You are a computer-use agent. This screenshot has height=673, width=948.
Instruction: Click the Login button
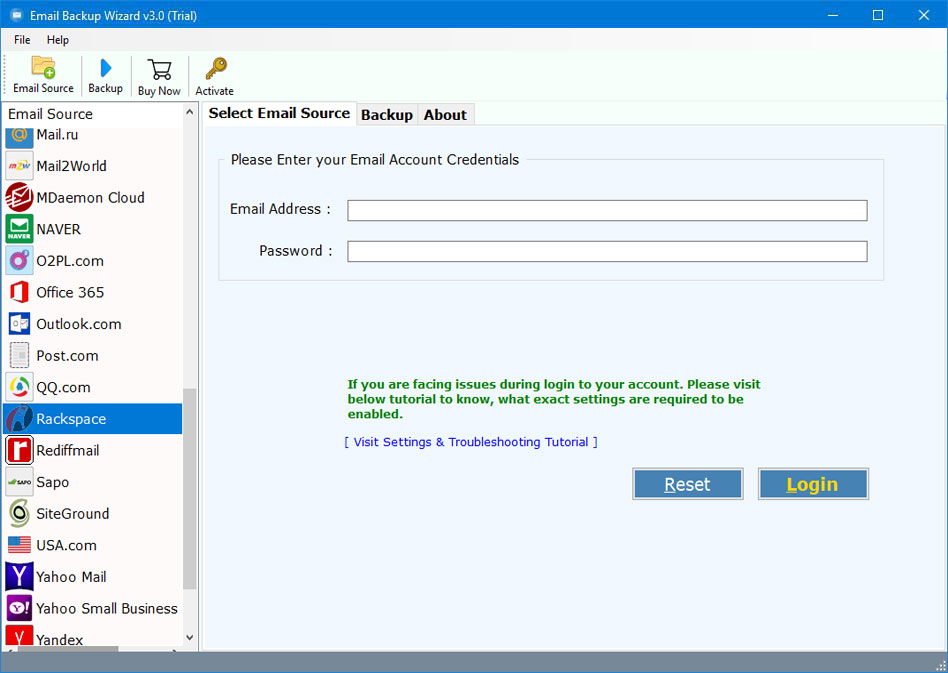[x=813, y=484]
